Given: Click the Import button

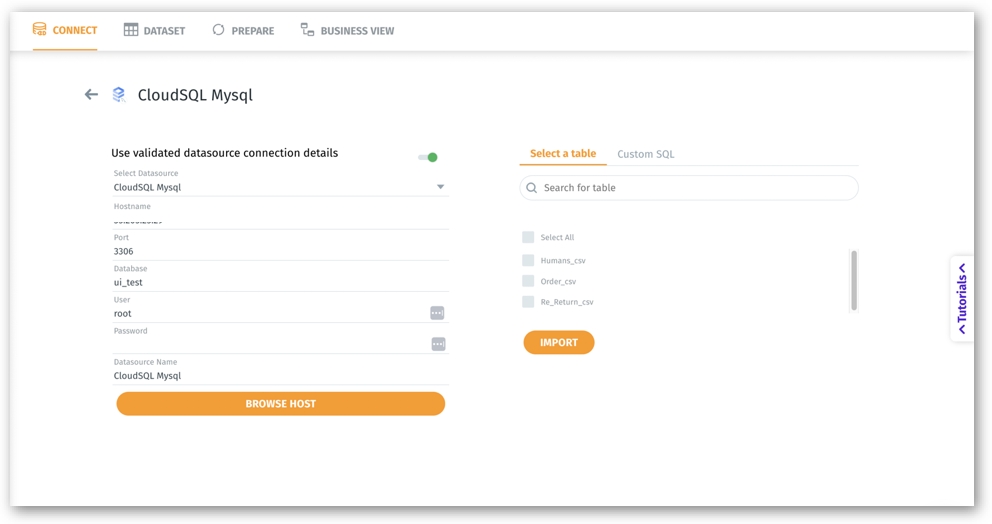Looking at the screenshot, I should [x=558, y=342].
